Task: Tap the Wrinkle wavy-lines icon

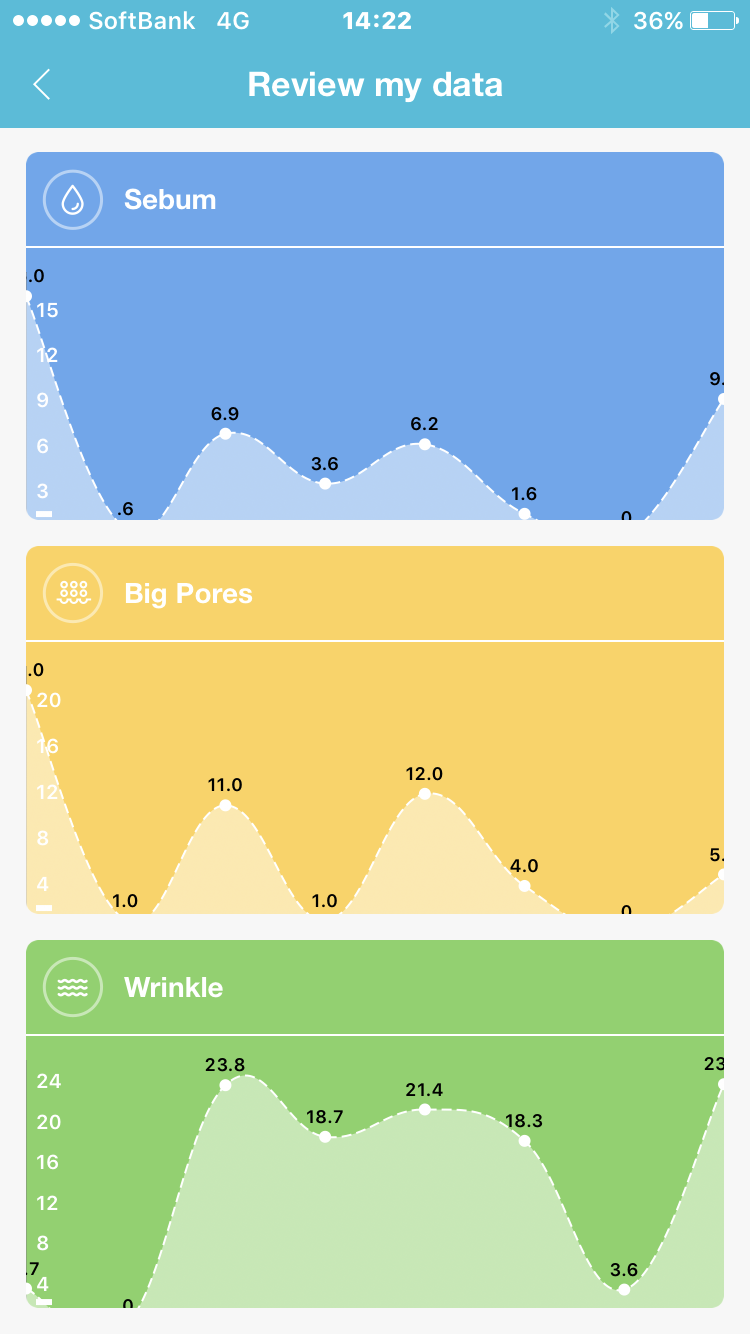Action: coord(73,987)
